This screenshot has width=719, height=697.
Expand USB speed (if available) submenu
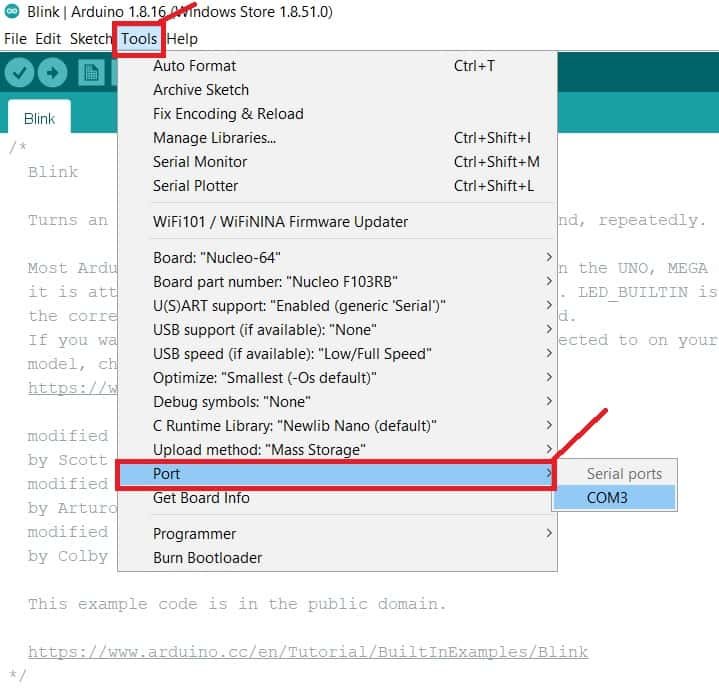337,354
